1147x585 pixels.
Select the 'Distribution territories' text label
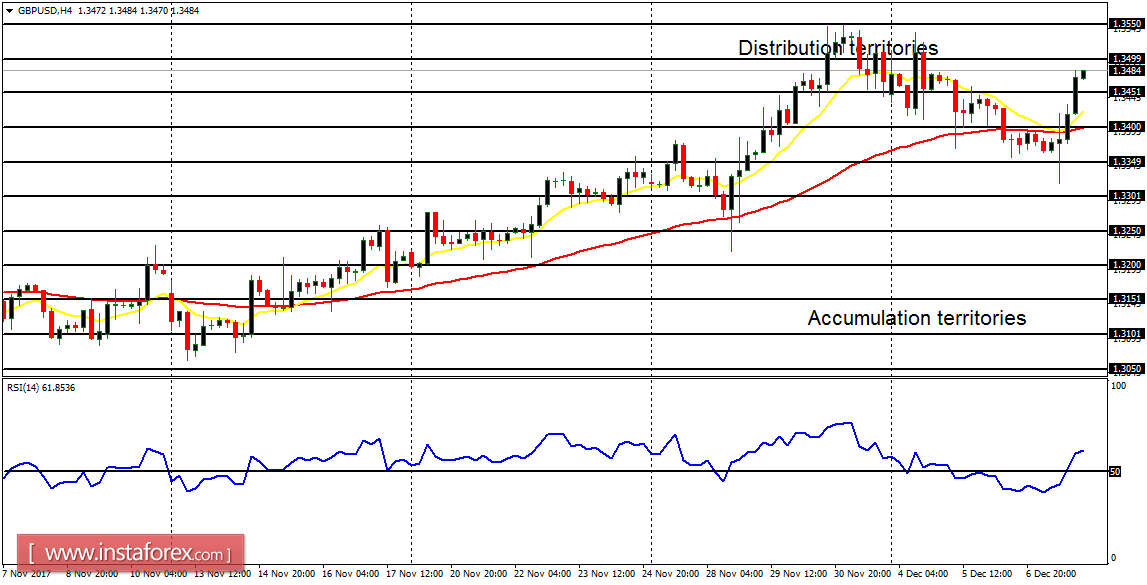[838, 48]
